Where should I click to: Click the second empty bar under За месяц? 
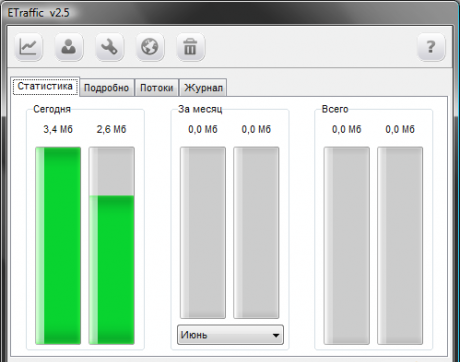click(x=256, y=233)
